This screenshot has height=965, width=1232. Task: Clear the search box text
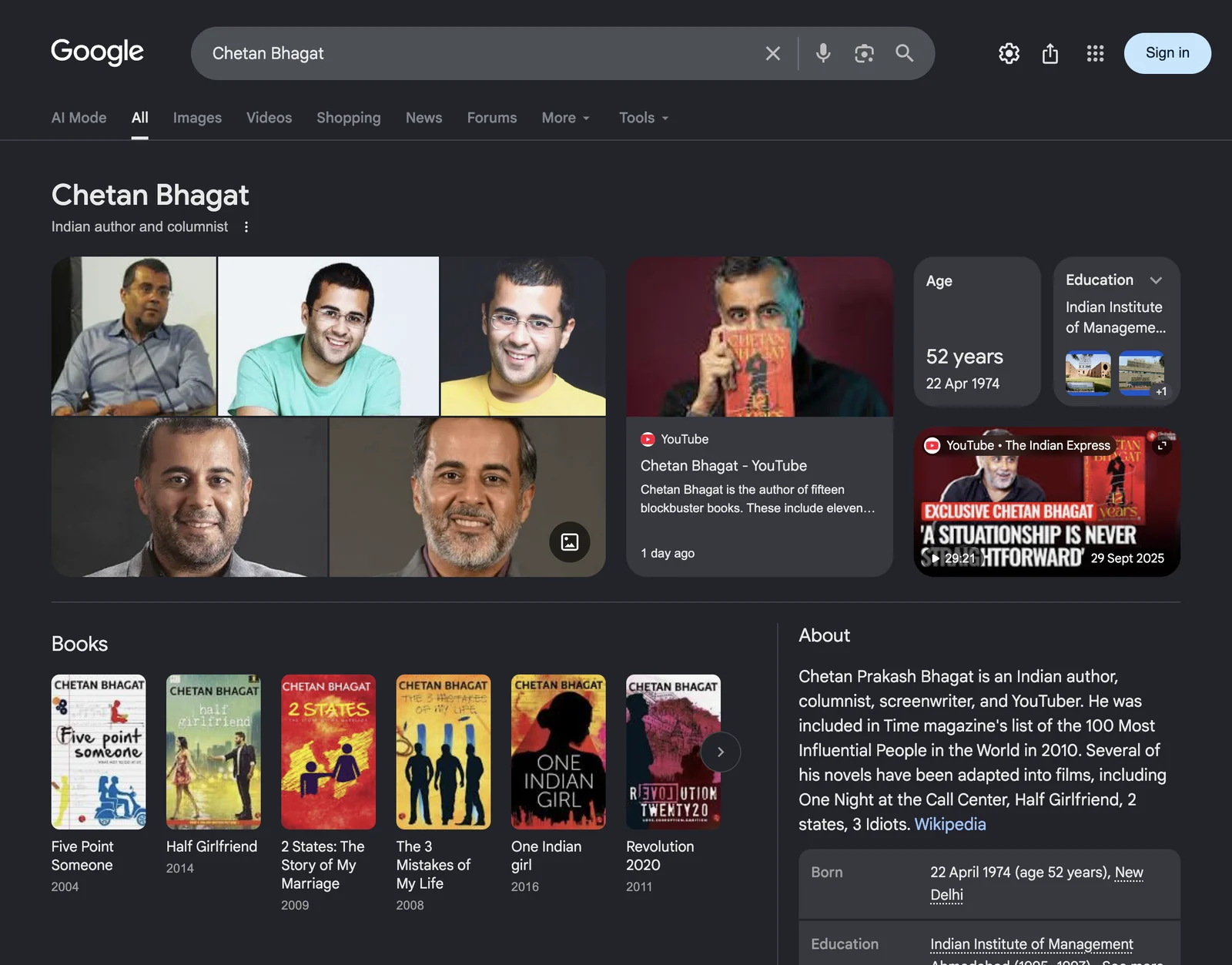[x=772, y=53]
